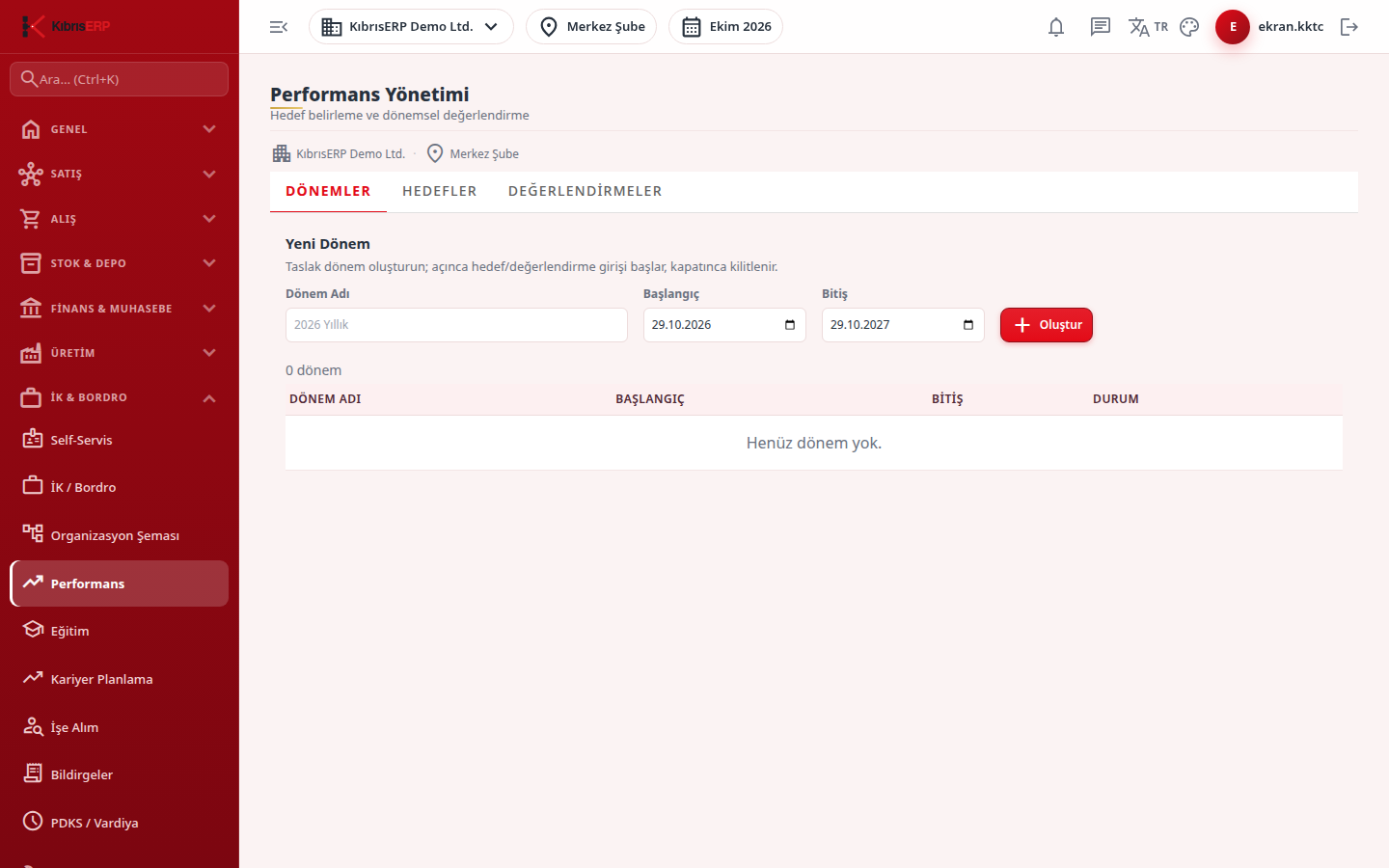1389x868 pixels.
Task: Expand the SATIŞ menu section
Action: [x=120, y=174]
